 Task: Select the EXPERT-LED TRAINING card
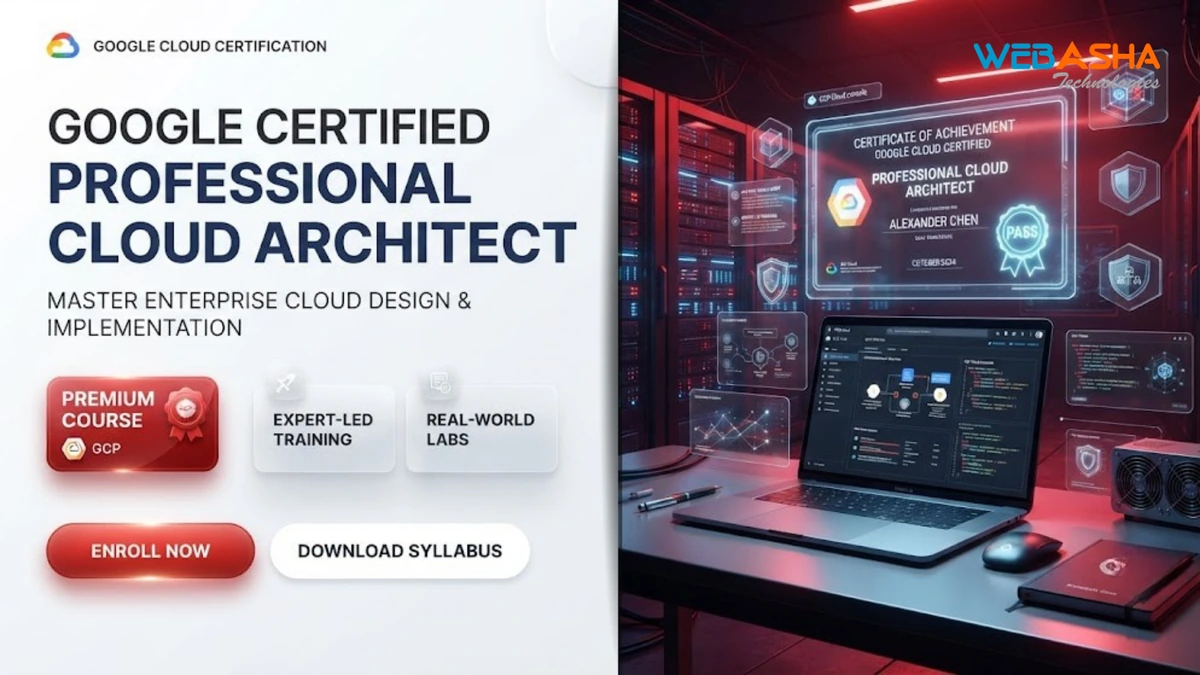[324, 429]
